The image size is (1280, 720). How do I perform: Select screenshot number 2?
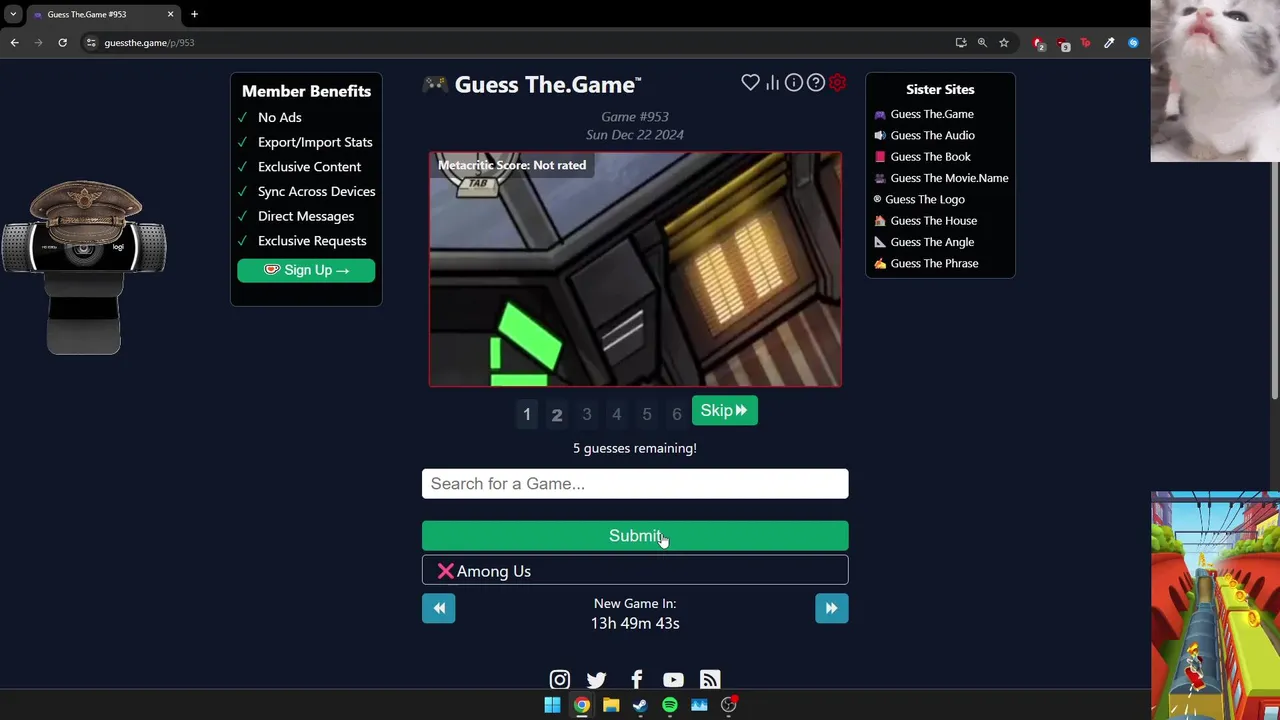[557, 414]
